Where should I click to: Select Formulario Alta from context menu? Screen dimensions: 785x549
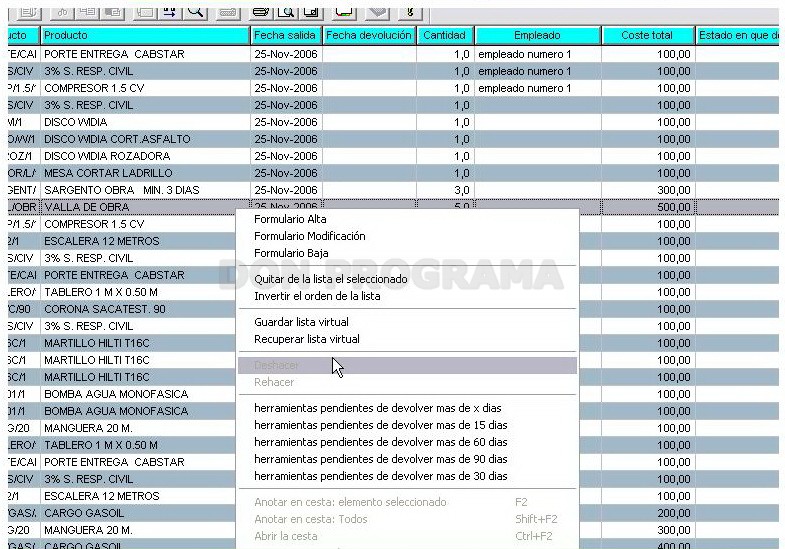pyautogui.click(x=290, y=219)
